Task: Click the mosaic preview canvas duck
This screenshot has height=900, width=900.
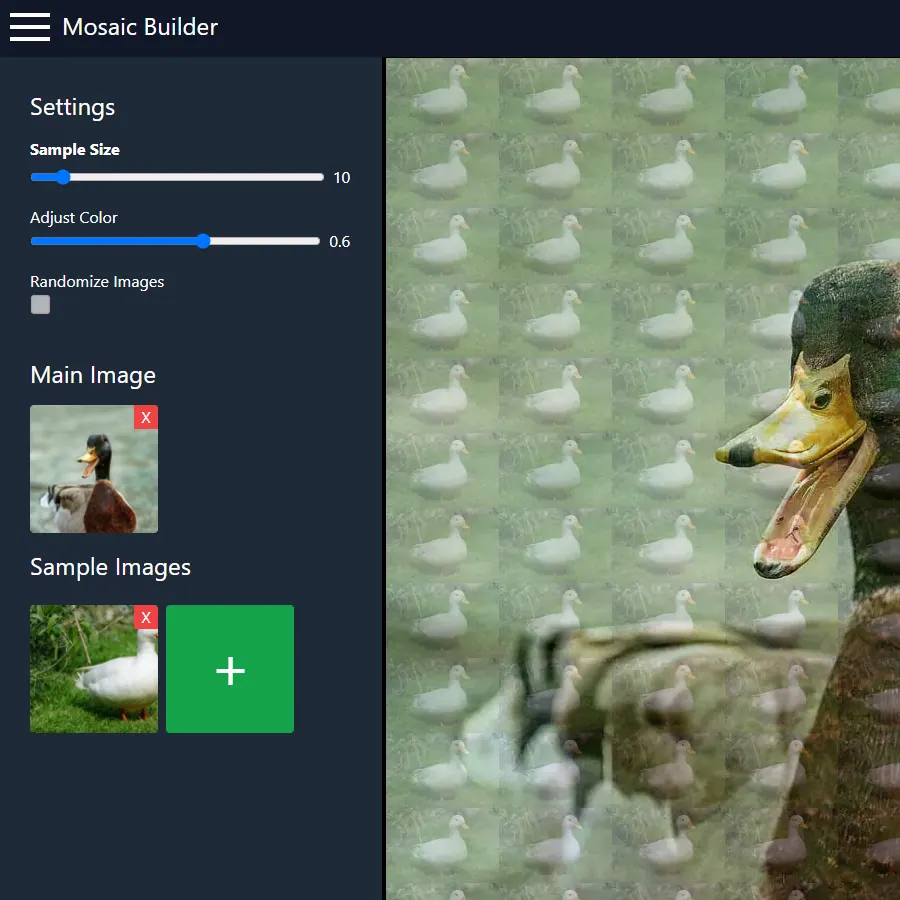Action: point(643,479)
